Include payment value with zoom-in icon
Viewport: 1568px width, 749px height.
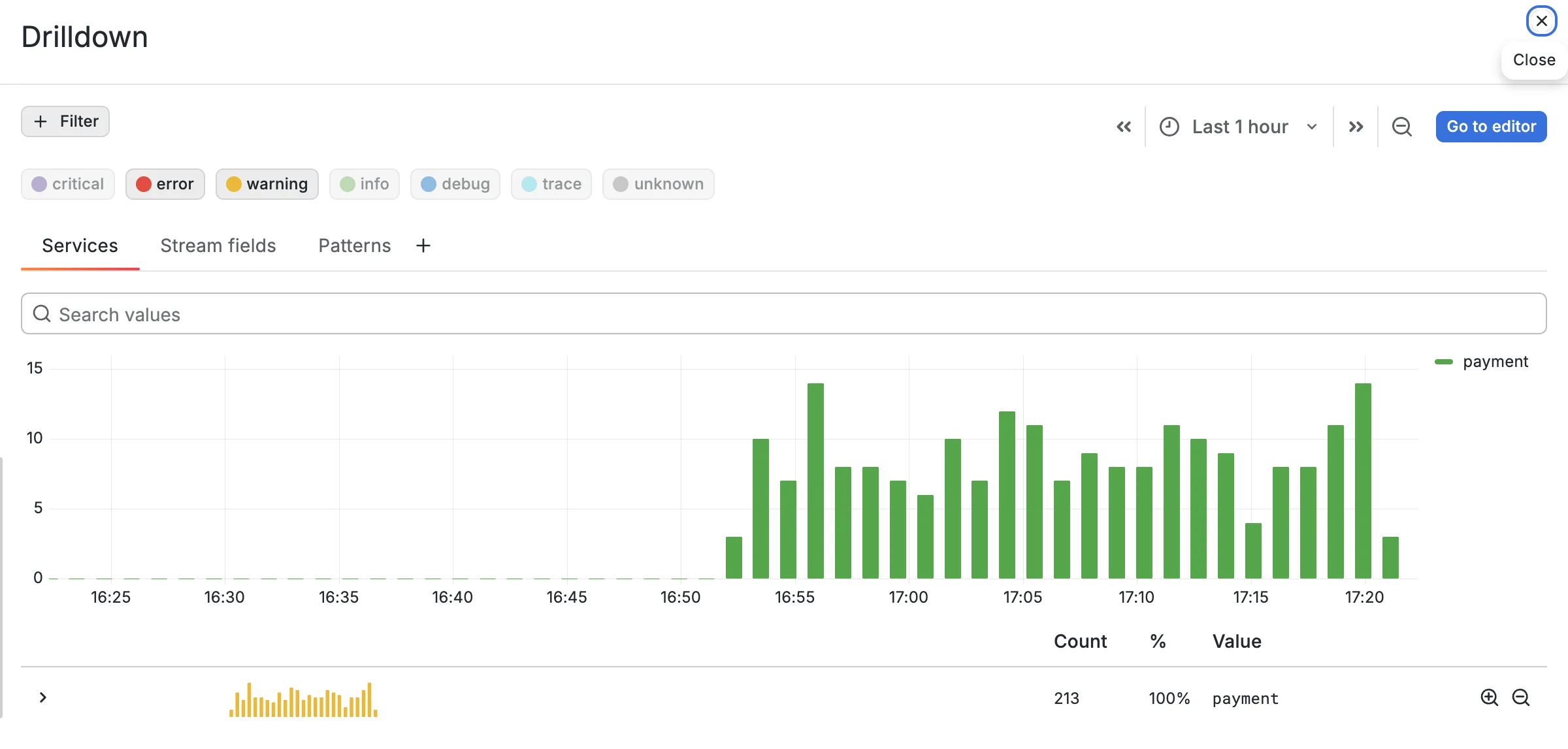tap(1490, 697)
